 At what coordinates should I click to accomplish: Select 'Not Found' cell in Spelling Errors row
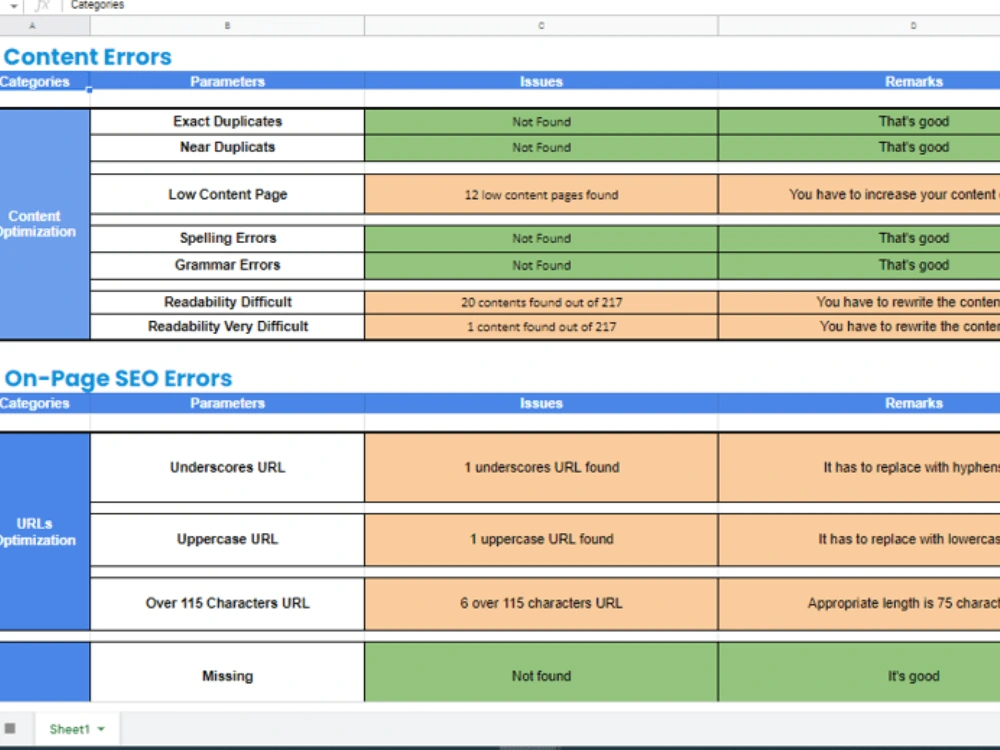click(541, 239)
